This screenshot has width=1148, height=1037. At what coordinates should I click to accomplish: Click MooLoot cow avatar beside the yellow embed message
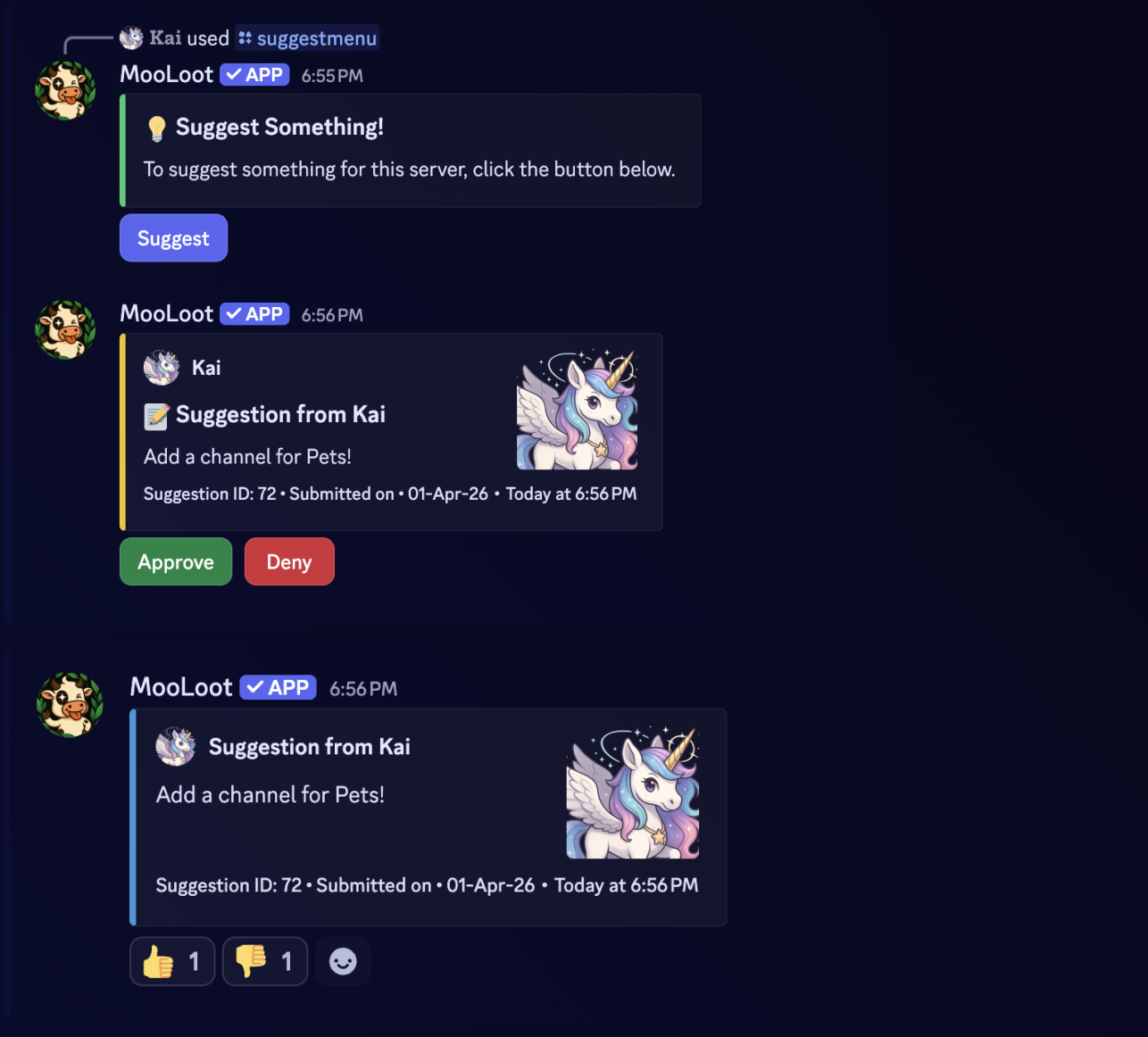pyautogui.click(x=65, y=330)
